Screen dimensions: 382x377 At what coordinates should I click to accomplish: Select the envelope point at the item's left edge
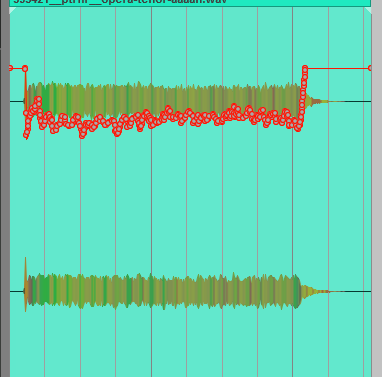click(x=11, y=68)
